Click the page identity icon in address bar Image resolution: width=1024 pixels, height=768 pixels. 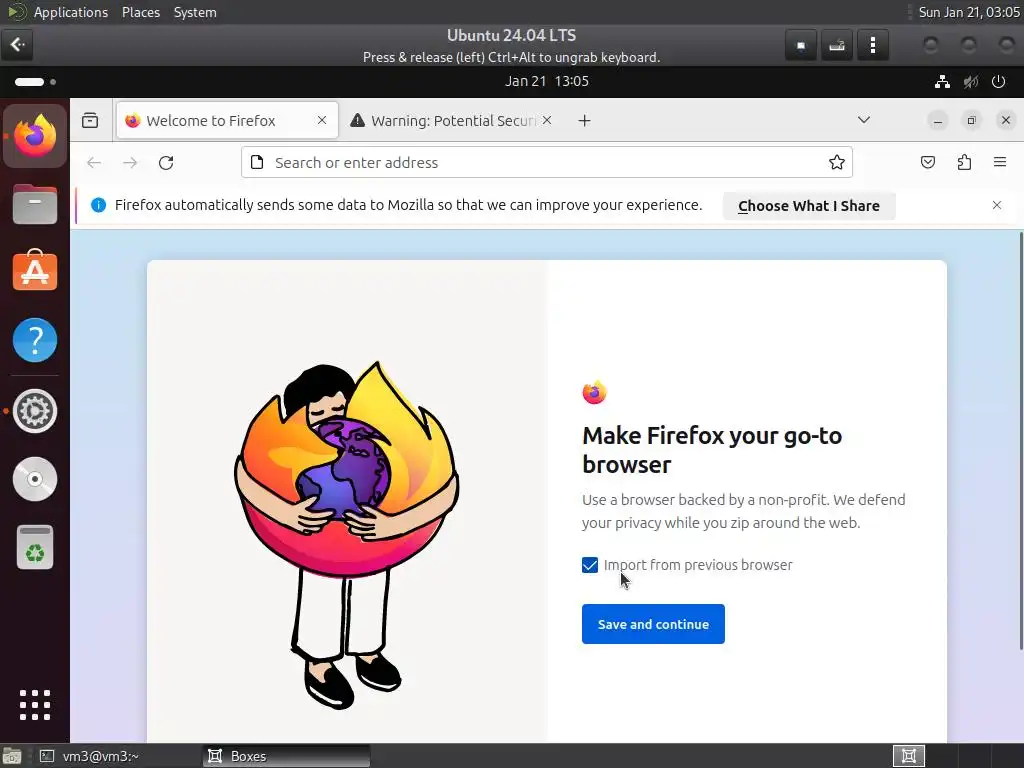pos(257,163)
